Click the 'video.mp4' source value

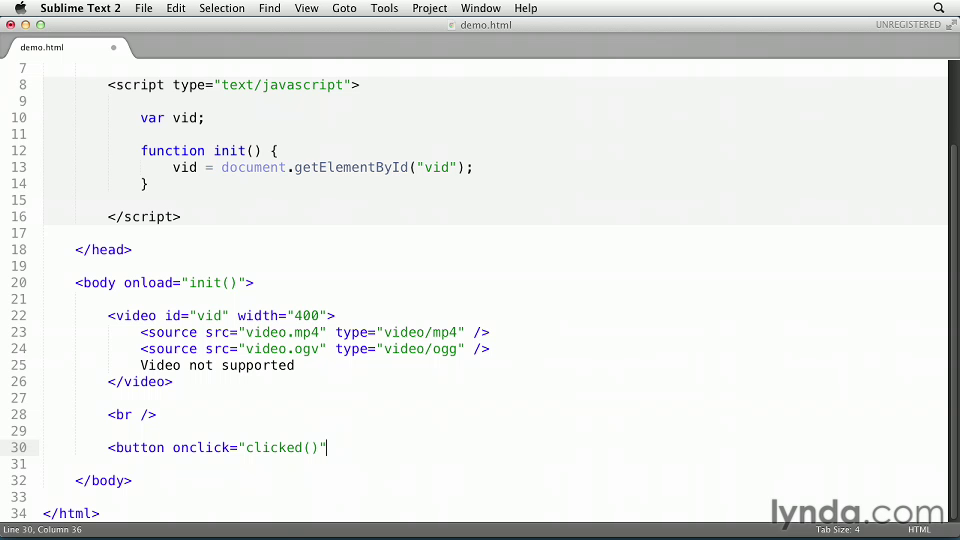point(282,332)
